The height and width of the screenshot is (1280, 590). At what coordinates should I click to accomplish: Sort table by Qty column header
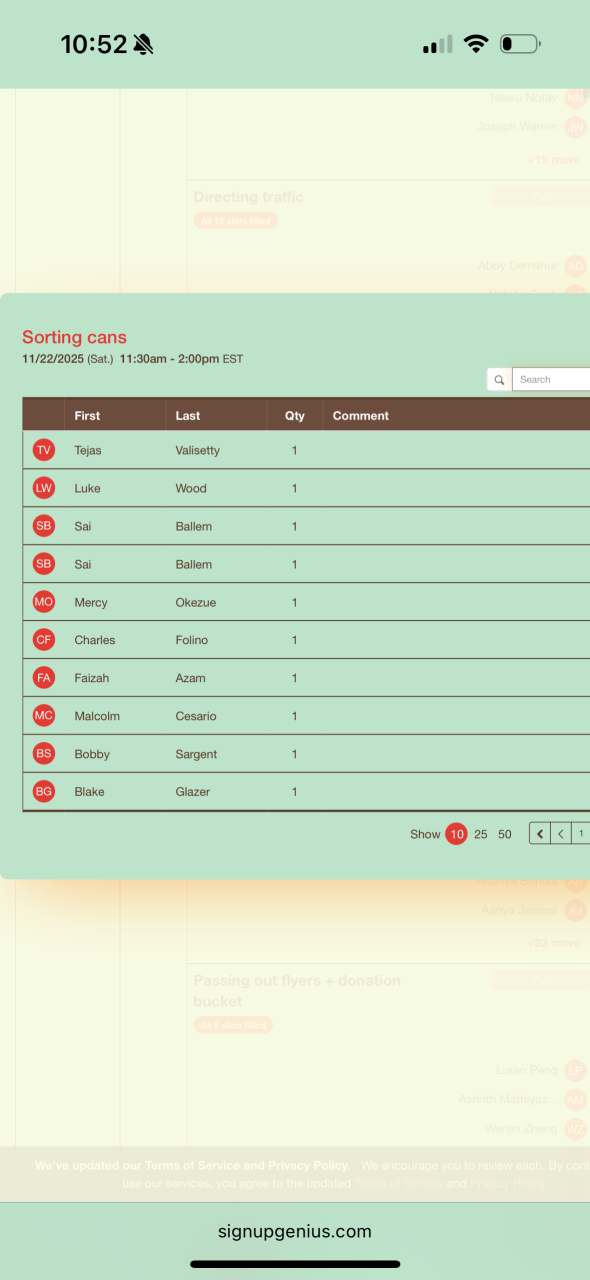(x=295, y=415)
